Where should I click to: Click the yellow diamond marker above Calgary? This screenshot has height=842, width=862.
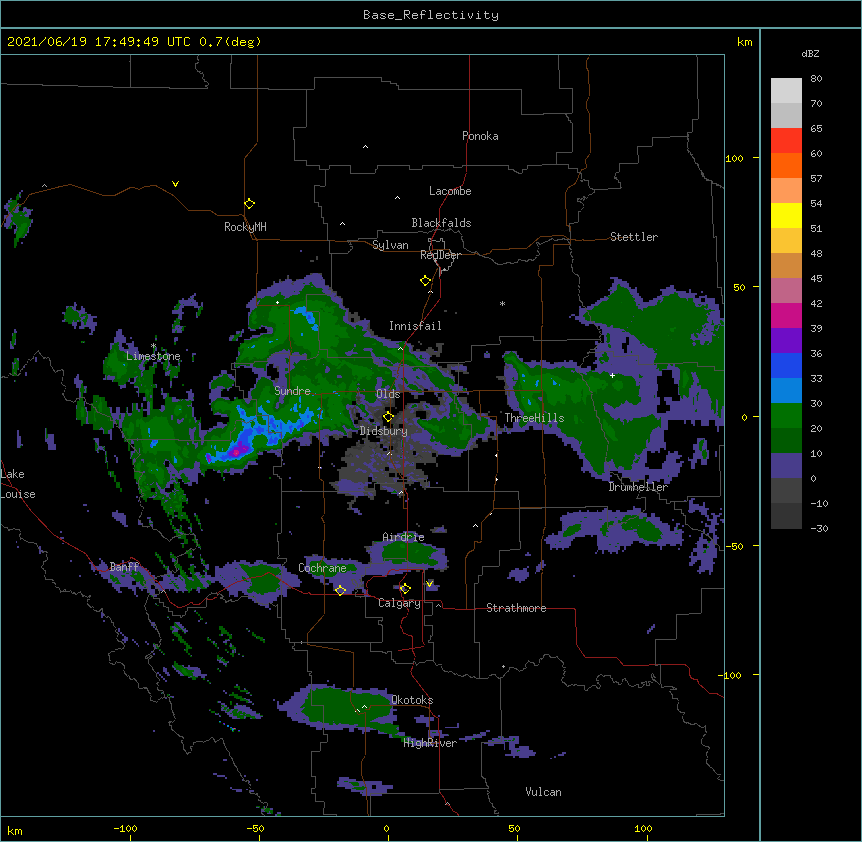click(405, 589)
